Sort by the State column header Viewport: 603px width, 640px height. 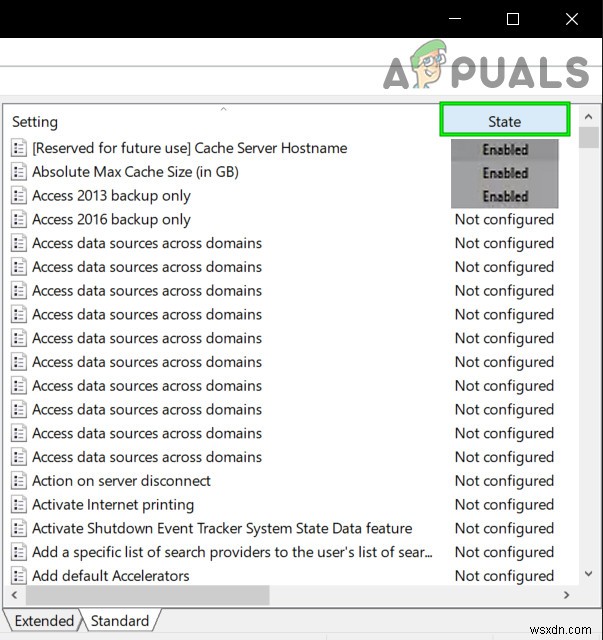click(x=505, y=121)
